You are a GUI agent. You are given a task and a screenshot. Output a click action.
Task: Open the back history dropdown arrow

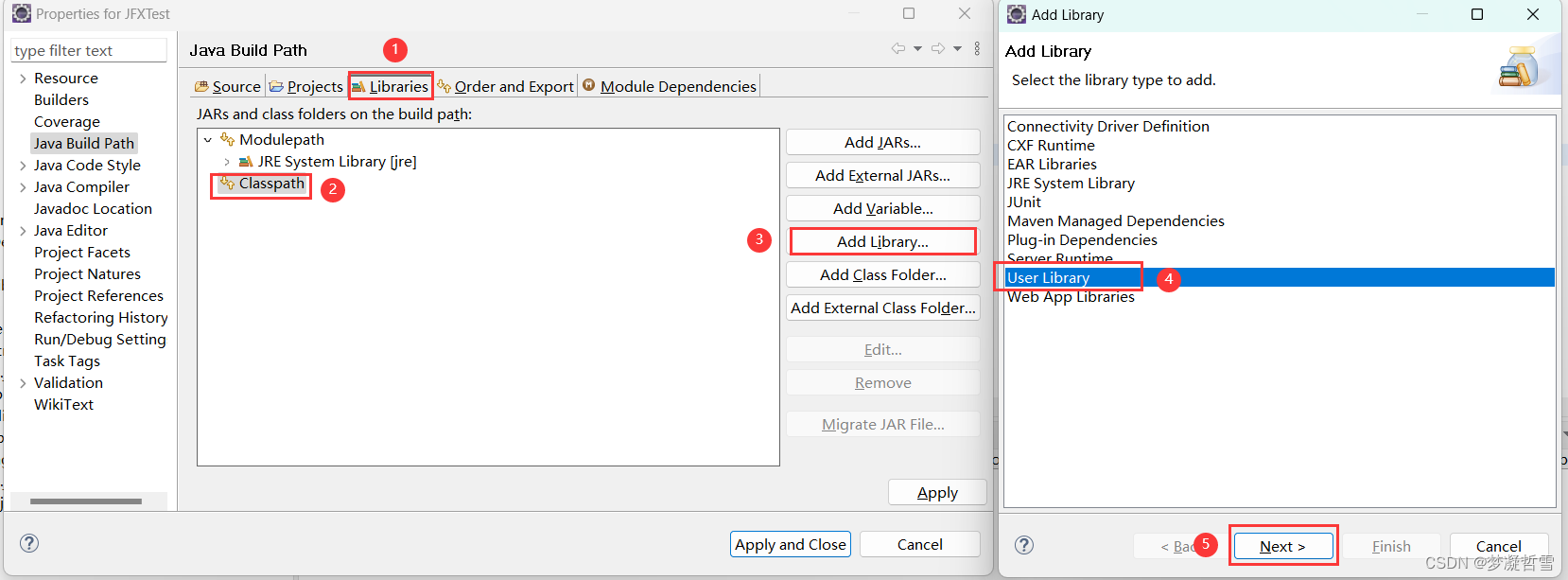917,49
